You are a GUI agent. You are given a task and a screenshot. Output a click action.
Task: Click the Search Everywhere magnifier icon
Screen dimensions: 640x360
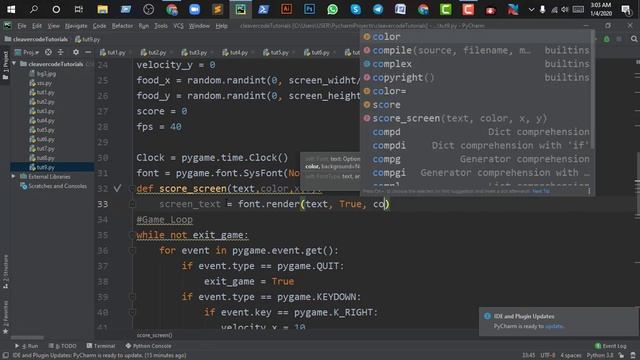click(634, 39)
